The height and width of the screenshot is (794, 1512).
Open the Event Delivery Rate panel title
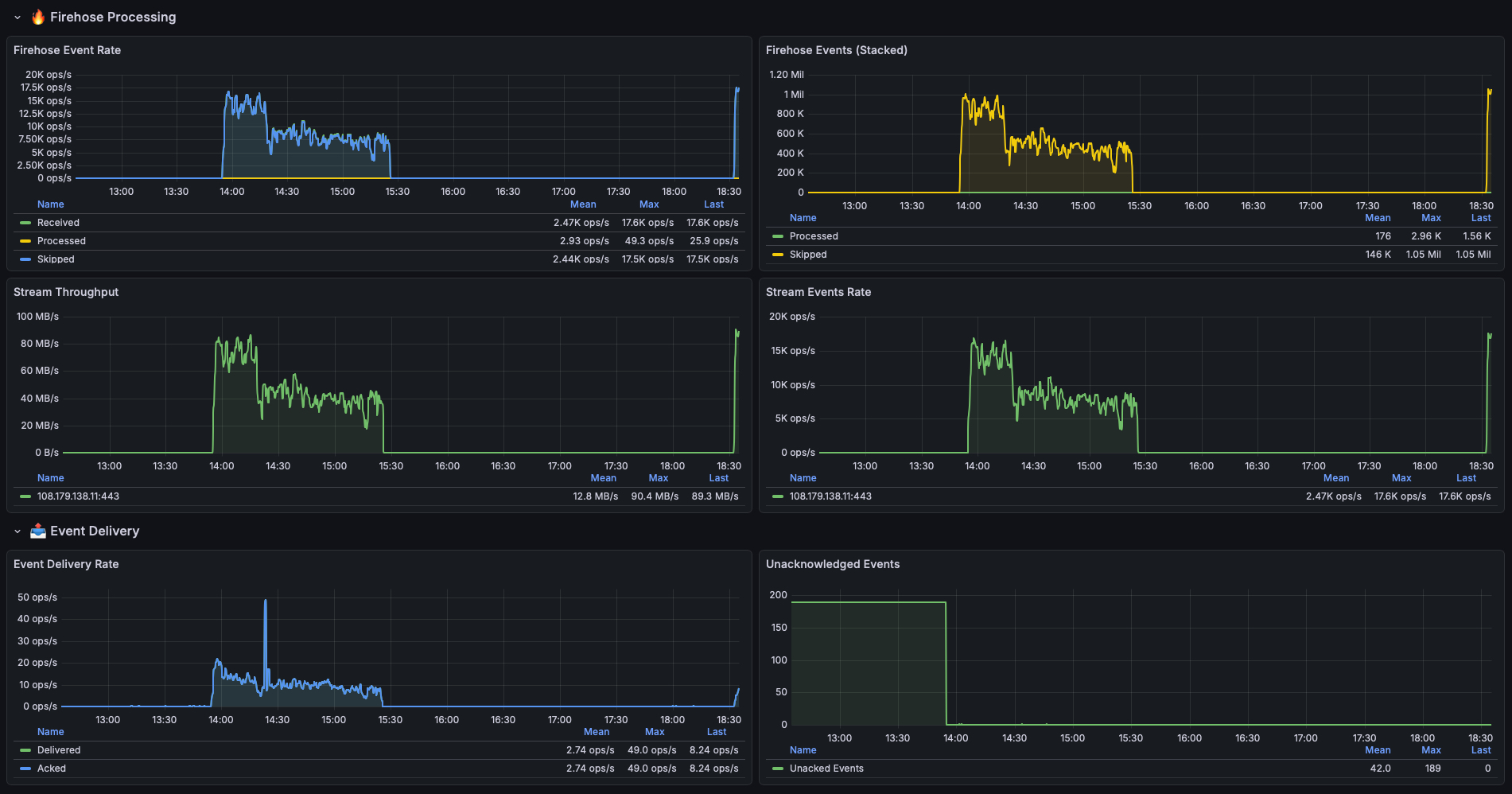[x=66, y=564]
